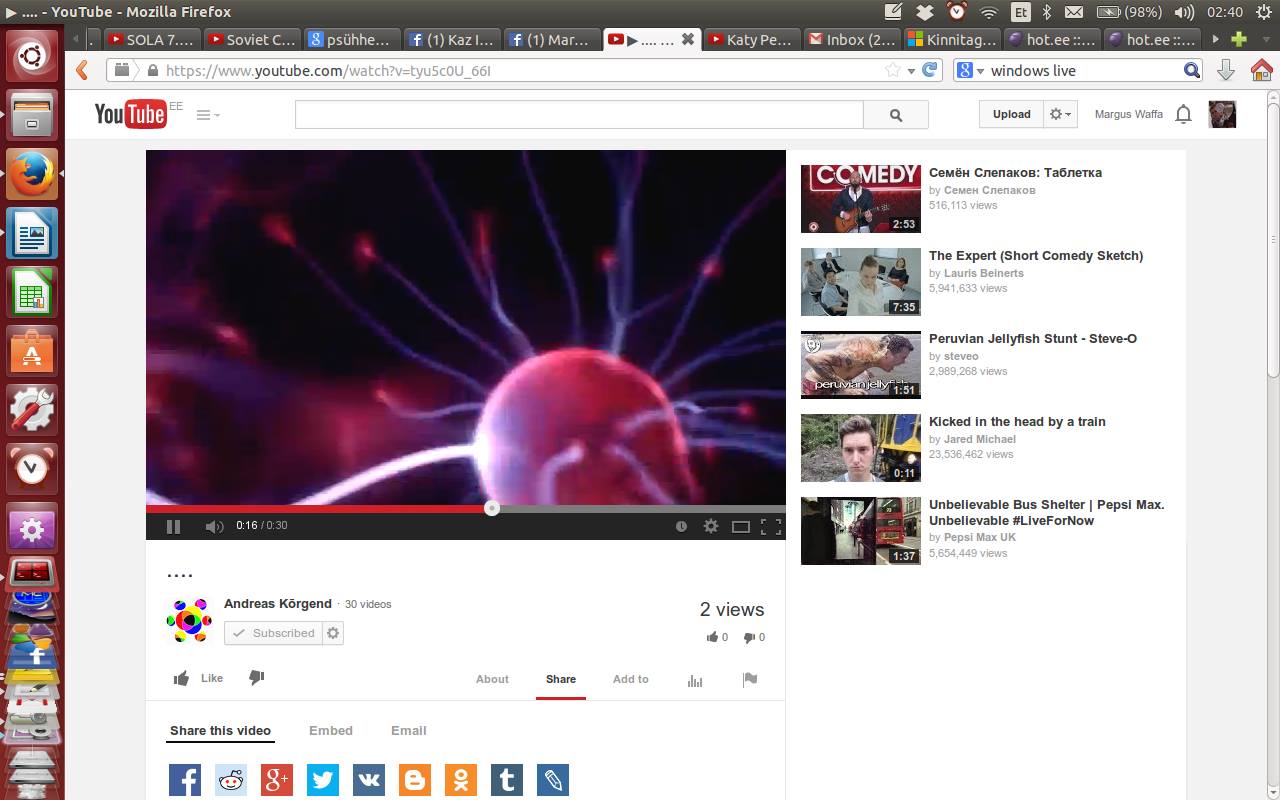Select the Share this video option

point(220,731)
